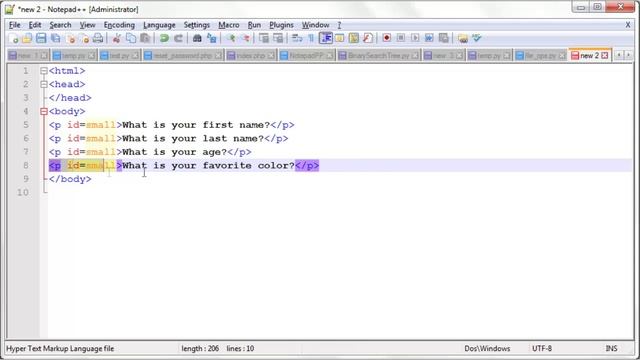Click the Copy toolbar icon

[x=131, y=38]
